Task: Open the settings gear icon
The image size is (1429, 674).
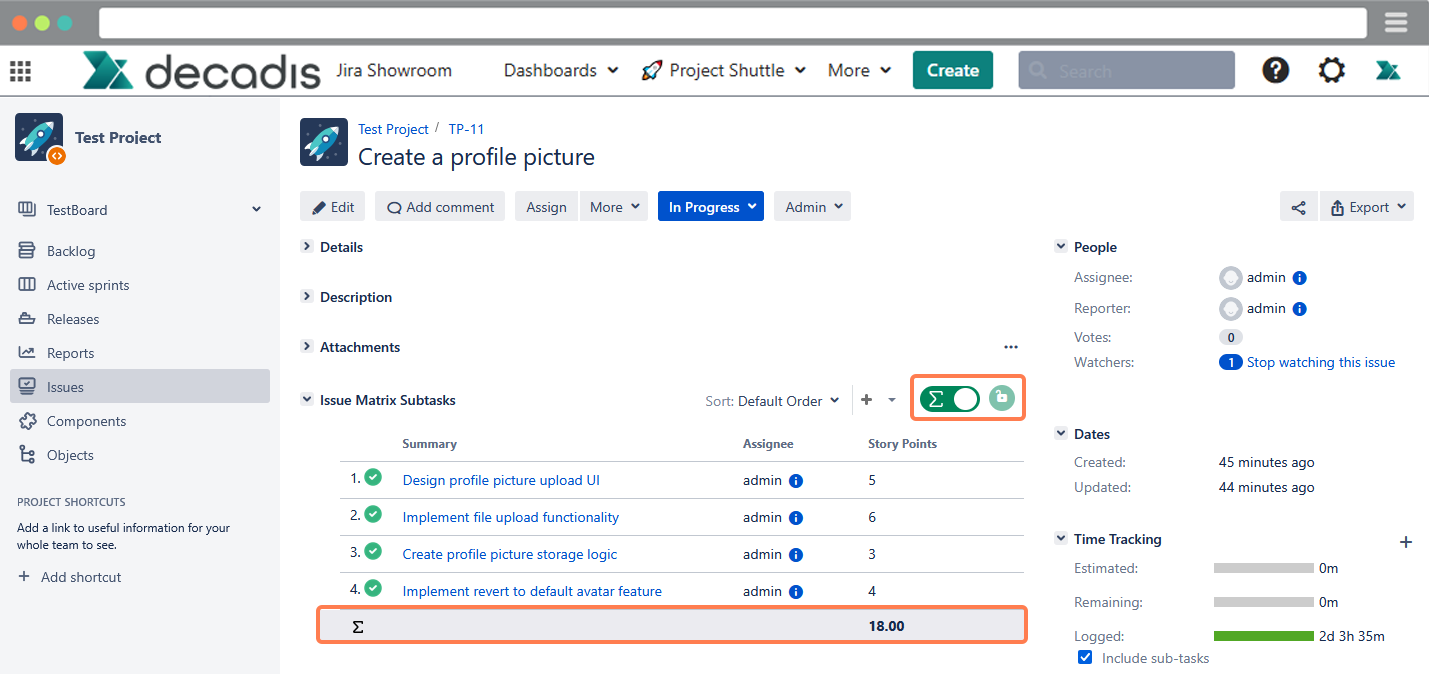Action: coord(1331,70)
